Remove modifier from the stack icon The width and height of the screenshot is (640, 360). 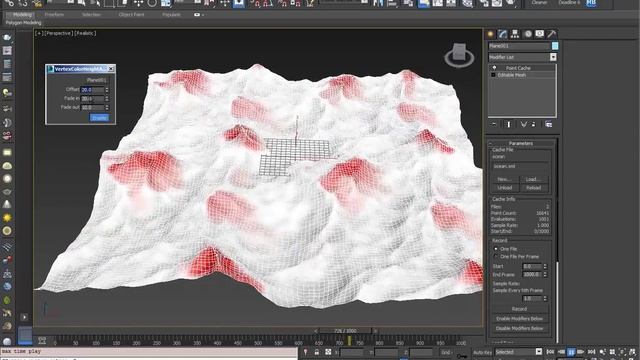pos(533,124)
